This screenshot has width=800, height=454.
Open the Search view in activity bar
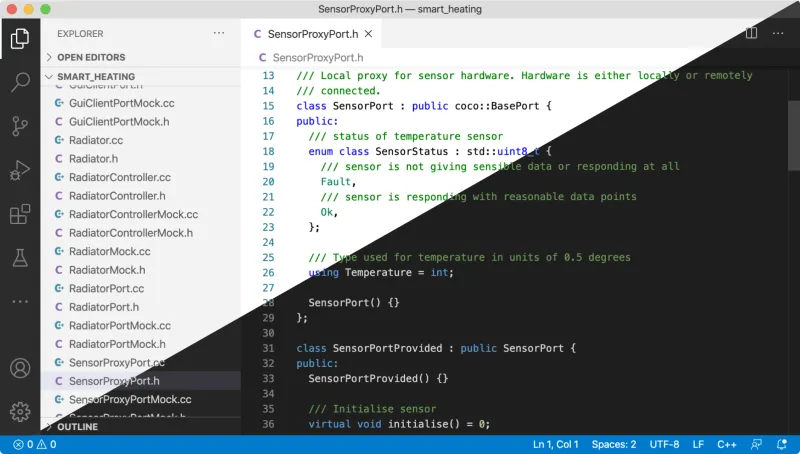pos(20,83)
